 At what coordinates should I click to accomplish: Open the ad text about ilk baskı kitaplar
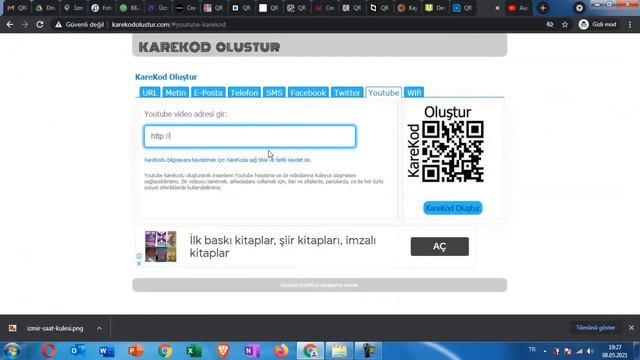point(282,247)
